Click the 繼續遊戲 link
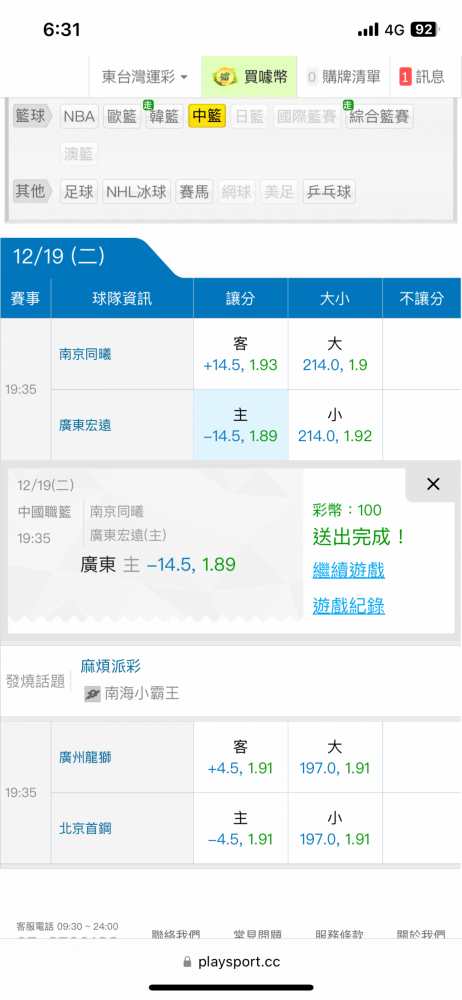462x1000 pixels. click(x=348, y=570)
